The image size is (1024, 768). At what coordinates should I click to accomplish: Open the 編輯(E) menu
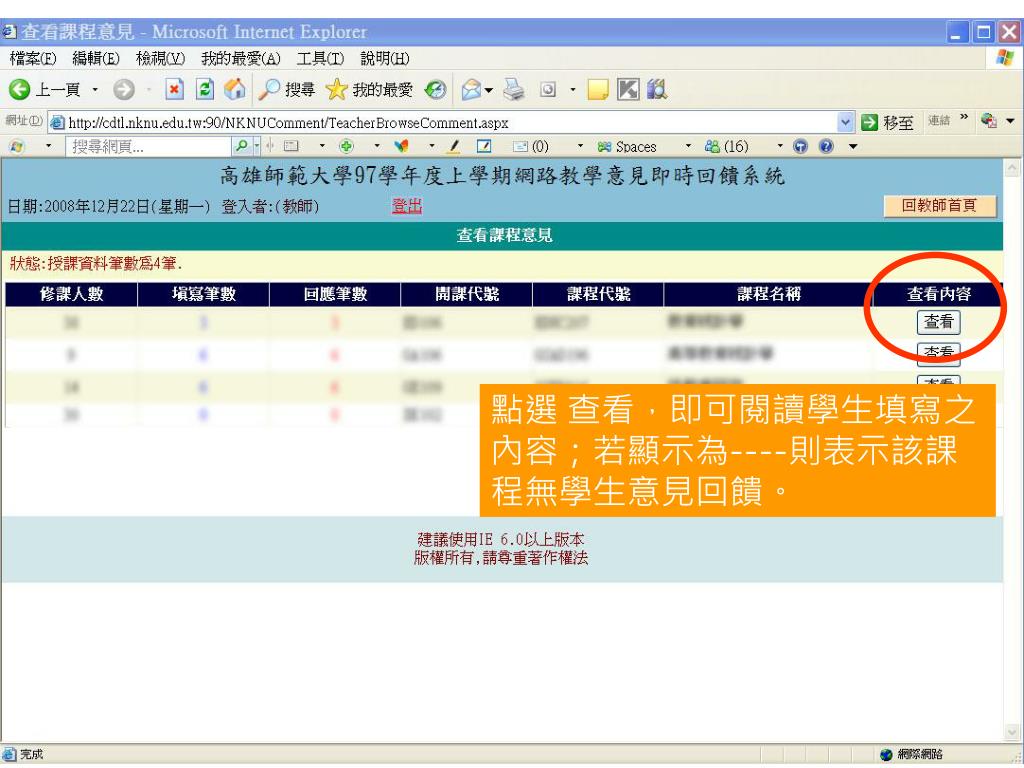(95, 58)
